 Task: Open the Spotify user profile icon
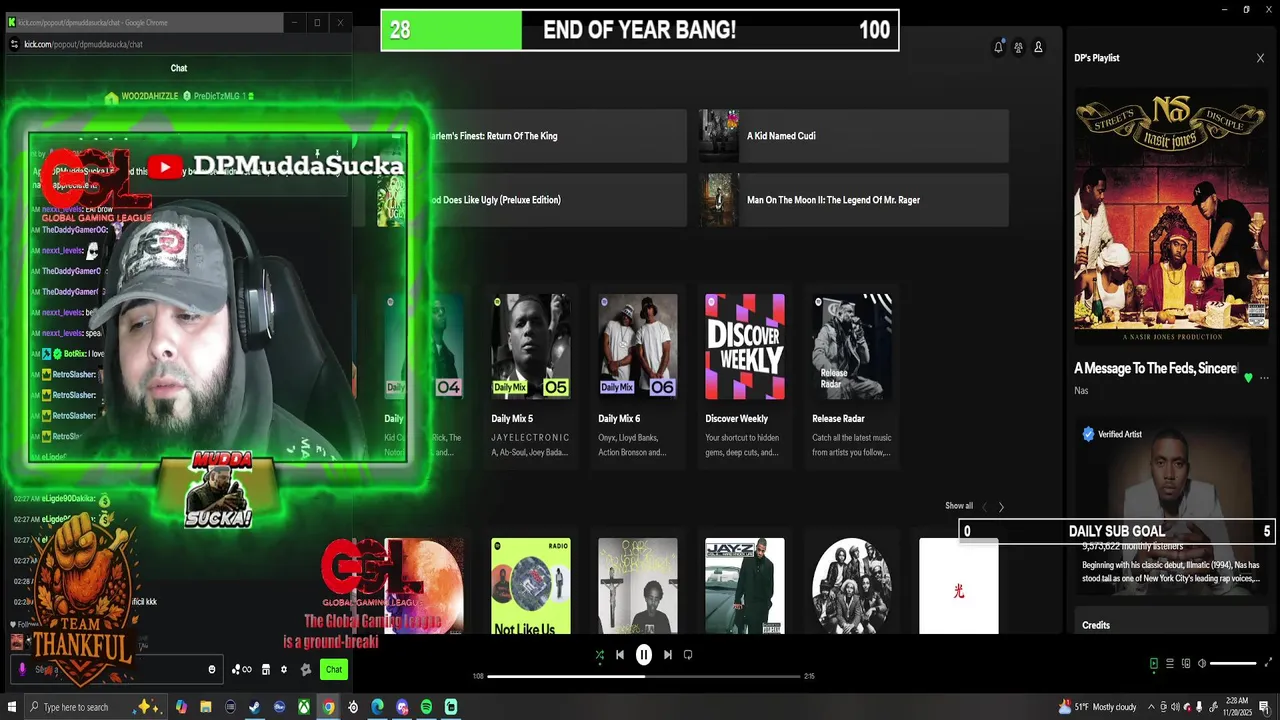click(1038, 47)
